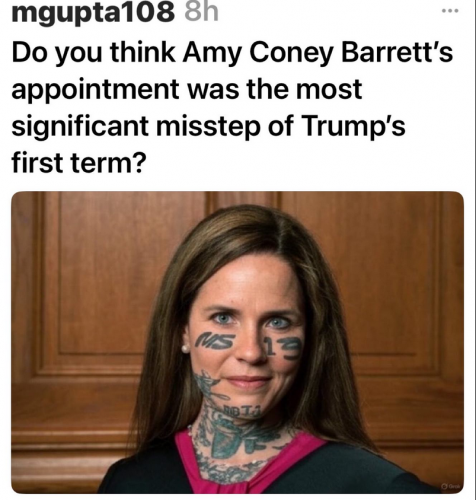Click the text "first term?"
Image resolution: width=476 pixels, height=500 pixels.
tap(79, 162)
